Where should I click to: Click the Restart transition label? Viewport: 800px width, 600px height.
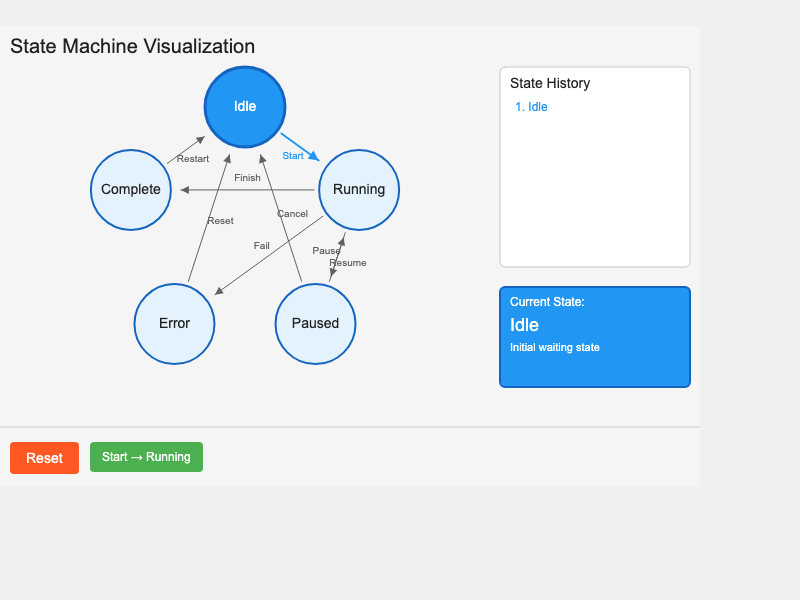click(193, 159)
